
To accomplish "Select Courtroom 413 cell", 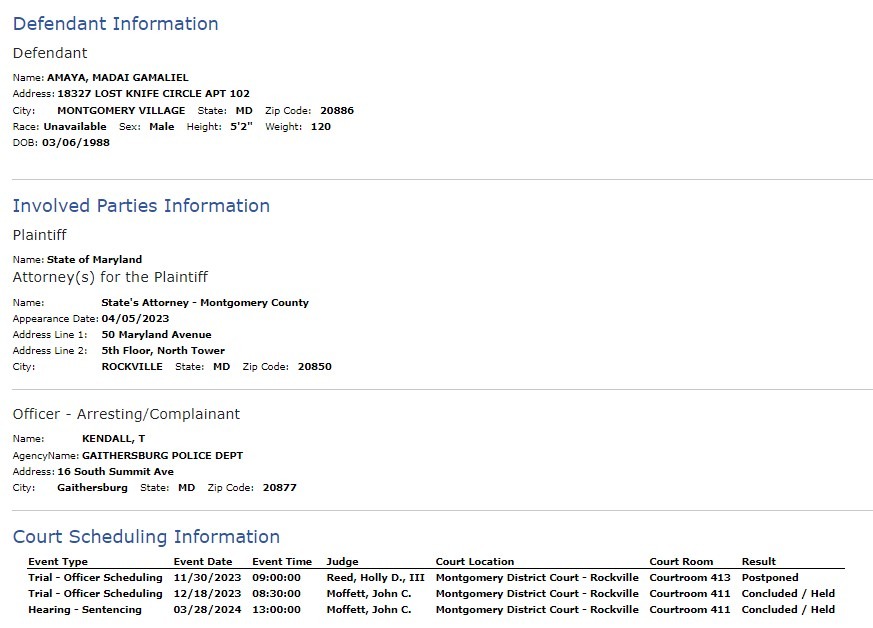I will [x=690, y=578].
